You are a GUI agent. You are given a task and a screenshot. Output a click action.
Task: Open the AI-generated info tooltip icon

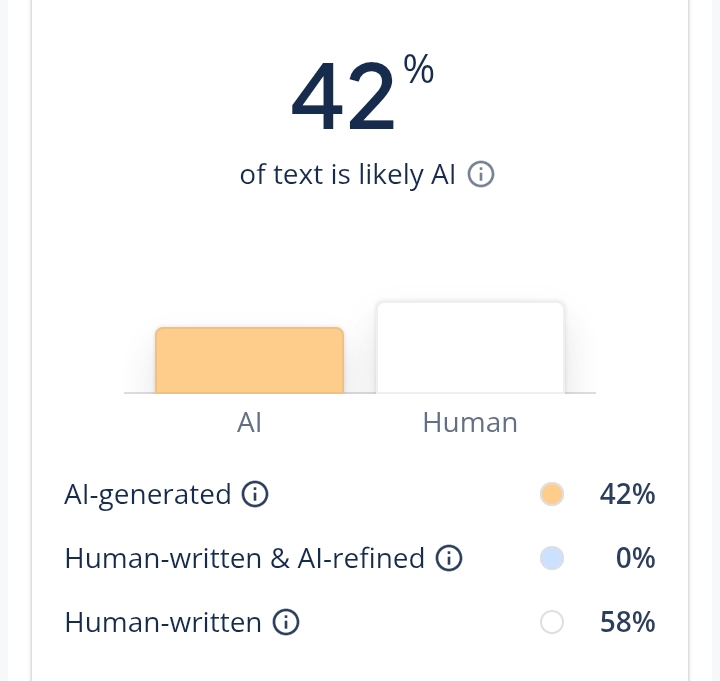pos(256,494)
